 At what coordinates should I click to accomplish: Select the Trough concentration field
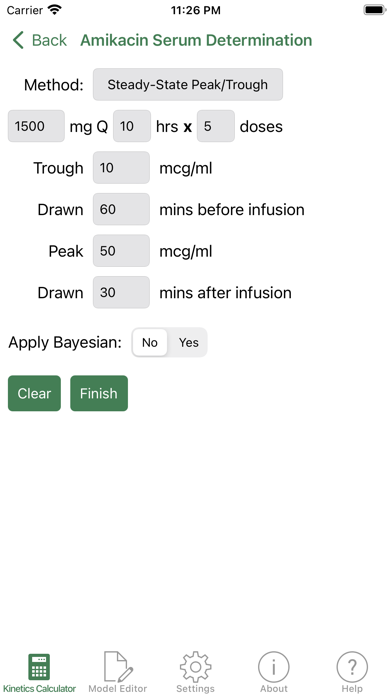(x=121, y=168)
